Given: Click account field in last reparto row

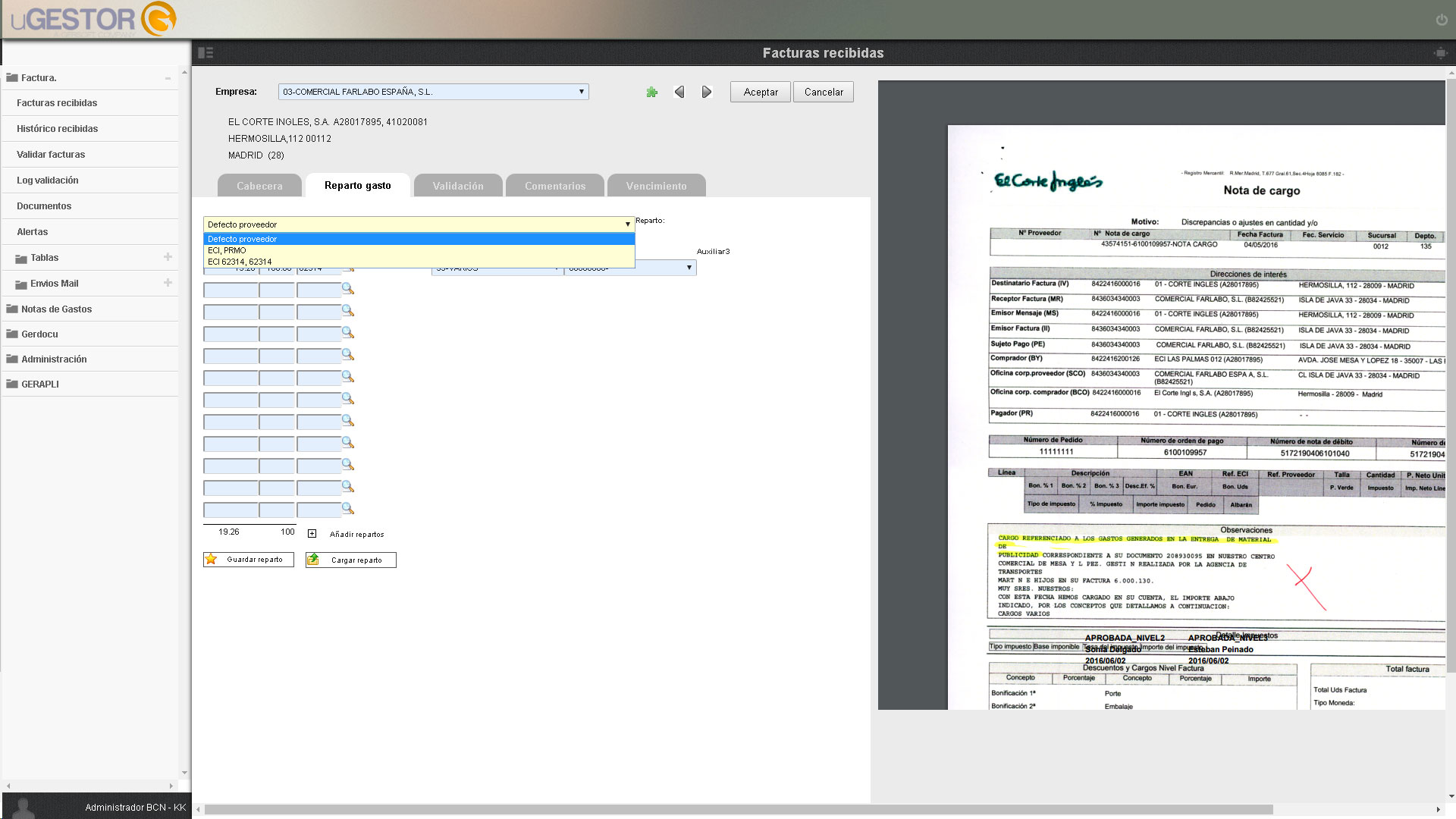Looking at the screenshot, I should click(319, 510).
